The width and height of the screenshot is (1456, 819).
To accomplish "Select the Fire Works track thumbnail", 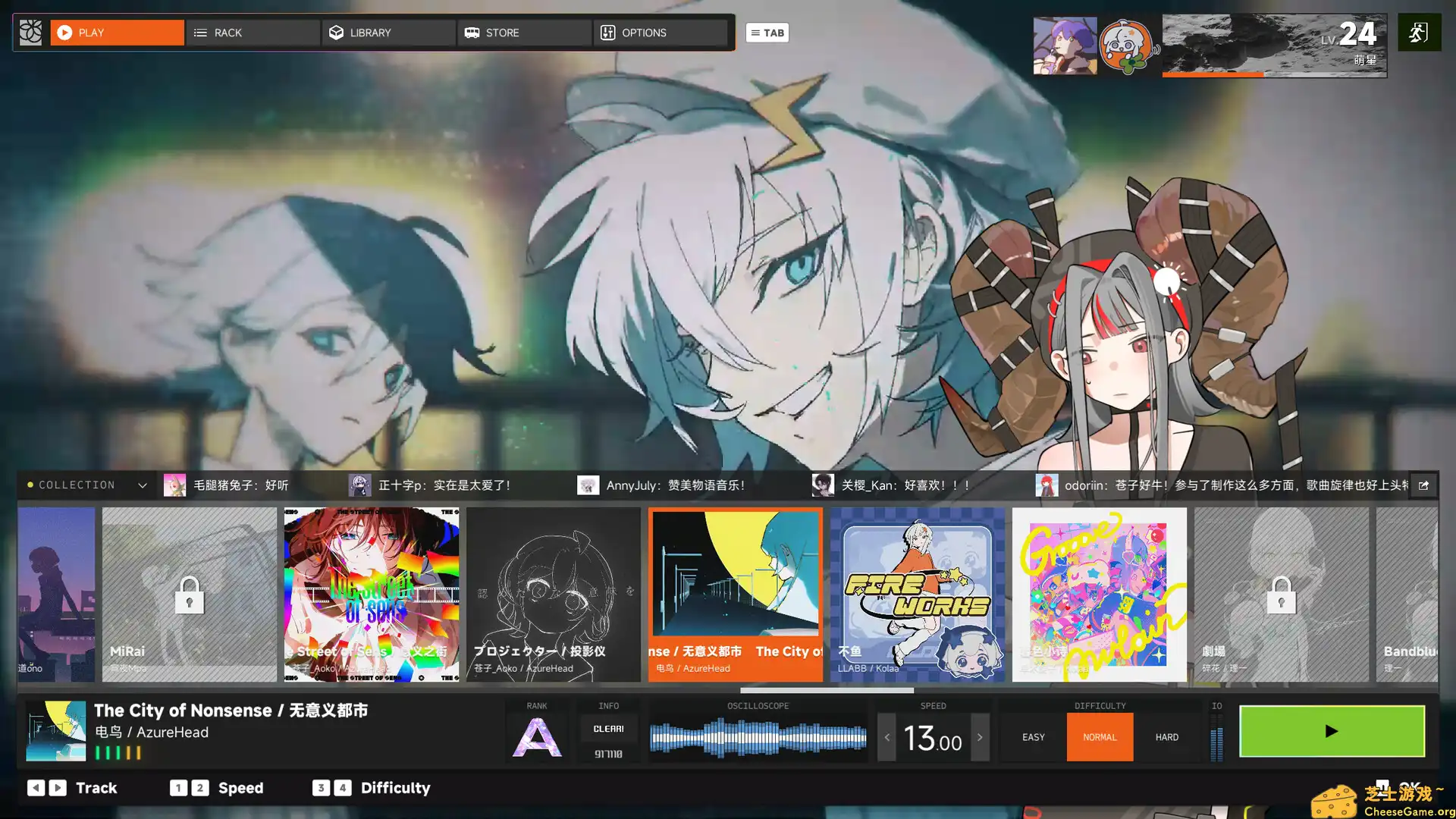I will point(917,595).
